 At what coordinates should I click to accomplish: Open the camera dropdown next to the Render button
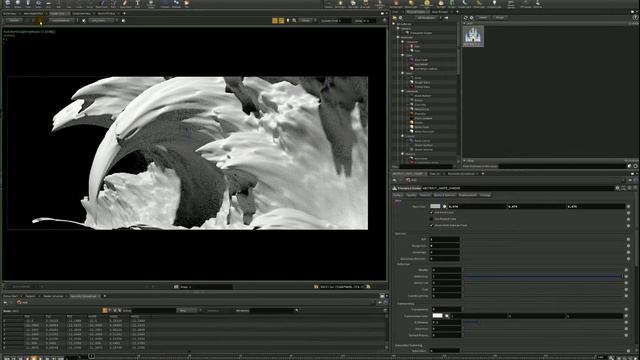coord(62,20)
